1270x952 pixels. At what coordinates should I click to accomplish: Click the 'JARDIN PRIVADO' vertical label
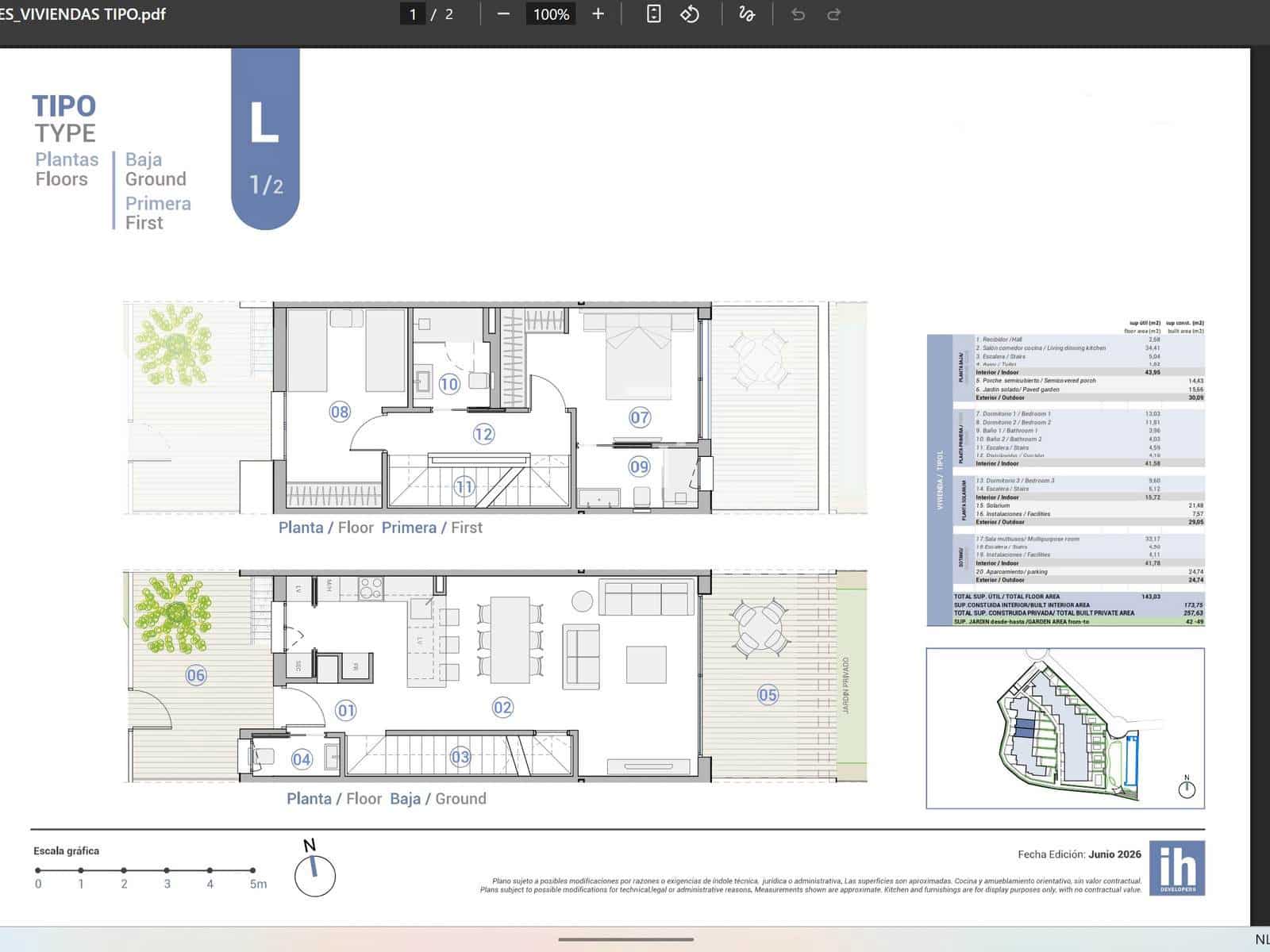click(x=846, y=685)
